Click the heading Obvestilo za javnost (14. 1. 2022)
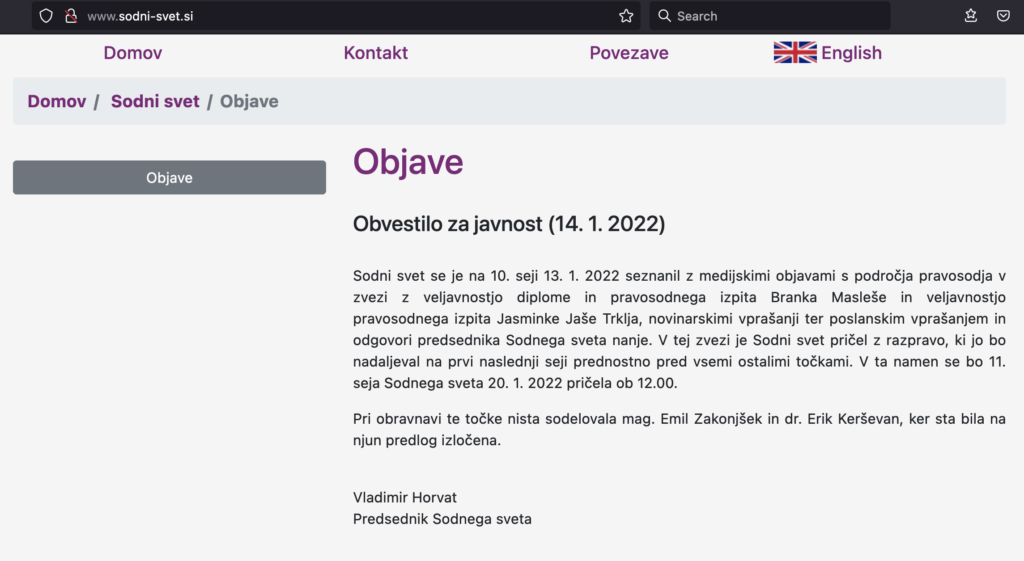The width and height of the screenshot is (1024, 561). (x=509, y=224)
